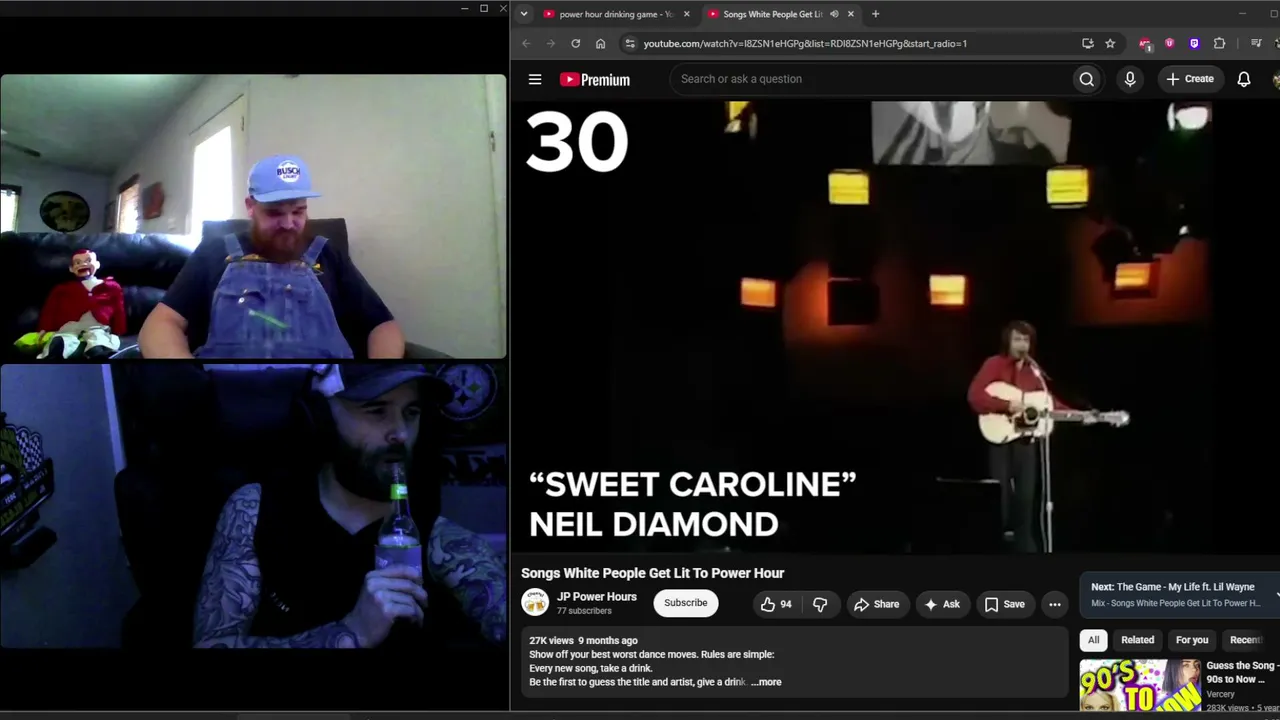Open the Extensions puzzle menu
The width and height of the screenshot is (1280, 720).
1220,43
